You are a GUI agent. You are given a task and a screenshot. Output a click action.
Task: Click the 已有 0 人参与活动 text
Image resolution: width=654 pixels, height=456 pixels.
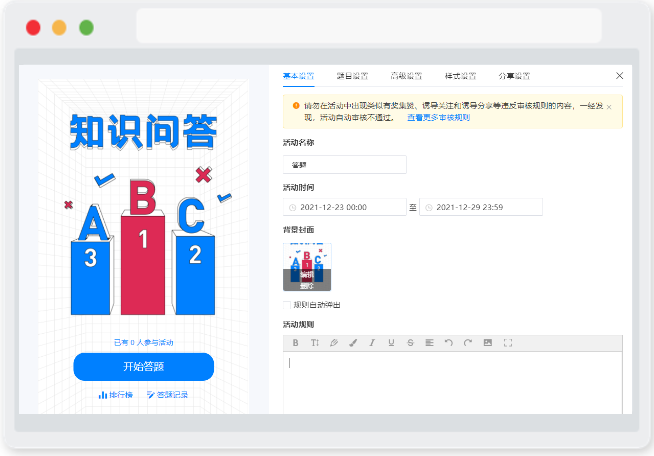143,343
